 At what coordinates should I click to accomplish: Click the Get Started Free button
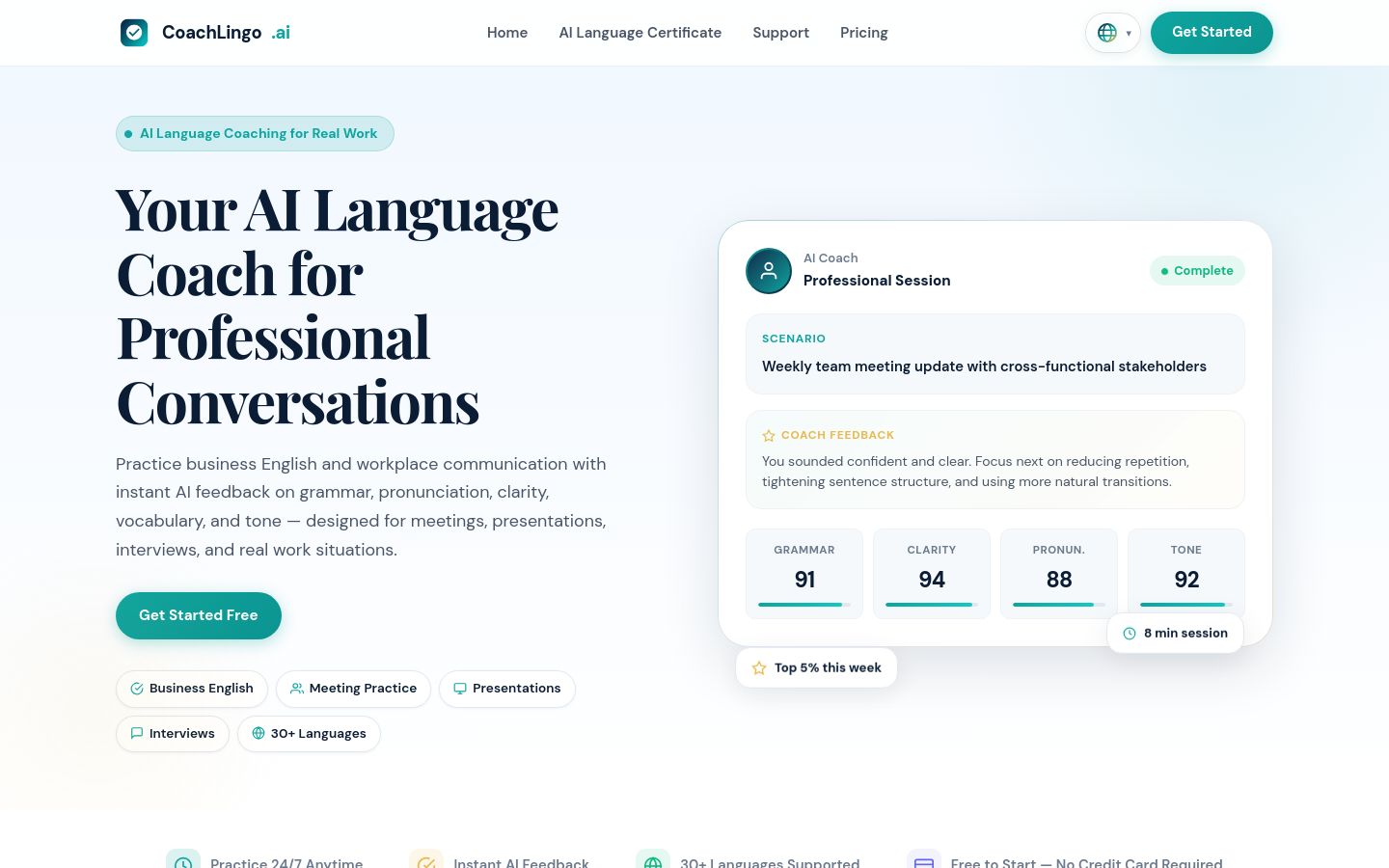[x=199, y=615]
